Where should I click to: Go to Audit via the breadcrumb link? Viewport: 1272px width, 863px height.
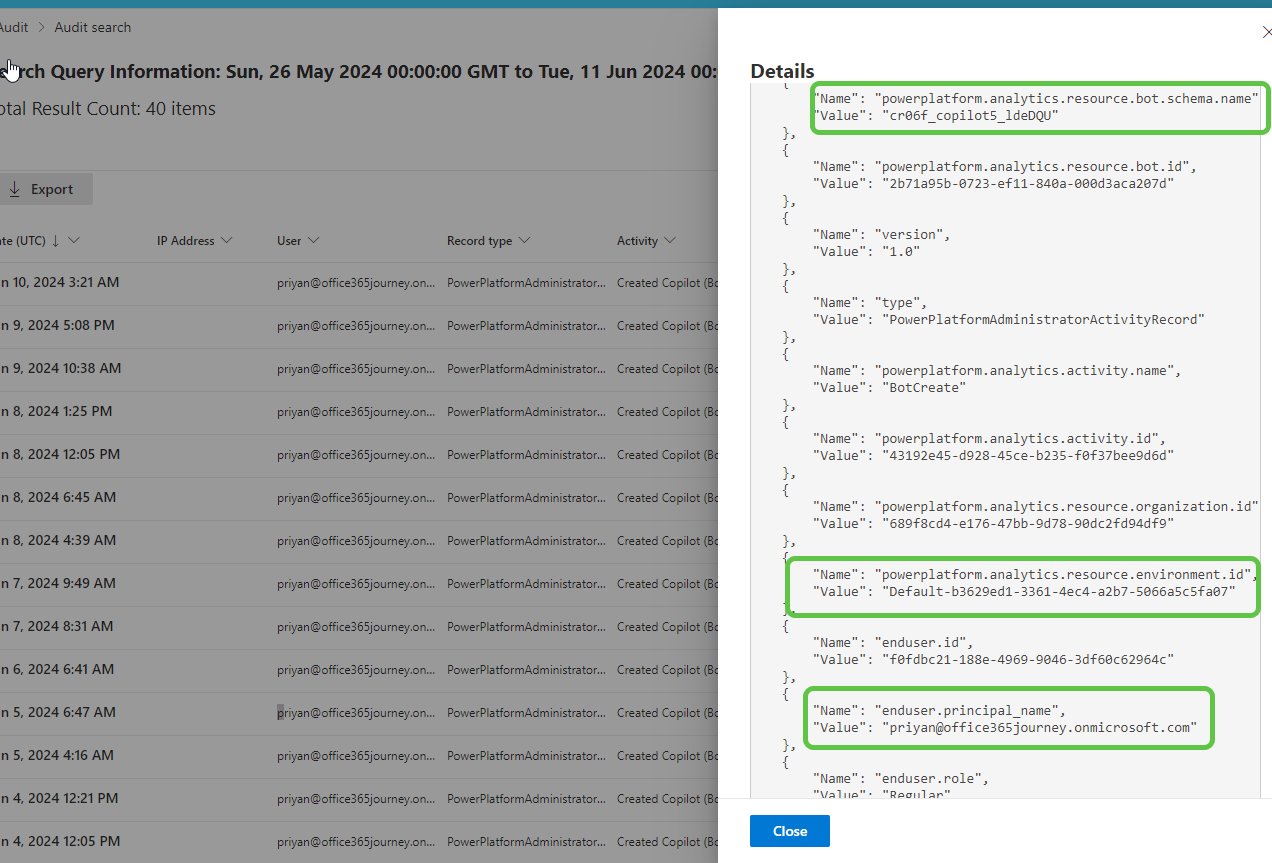(x=13, y=27)
